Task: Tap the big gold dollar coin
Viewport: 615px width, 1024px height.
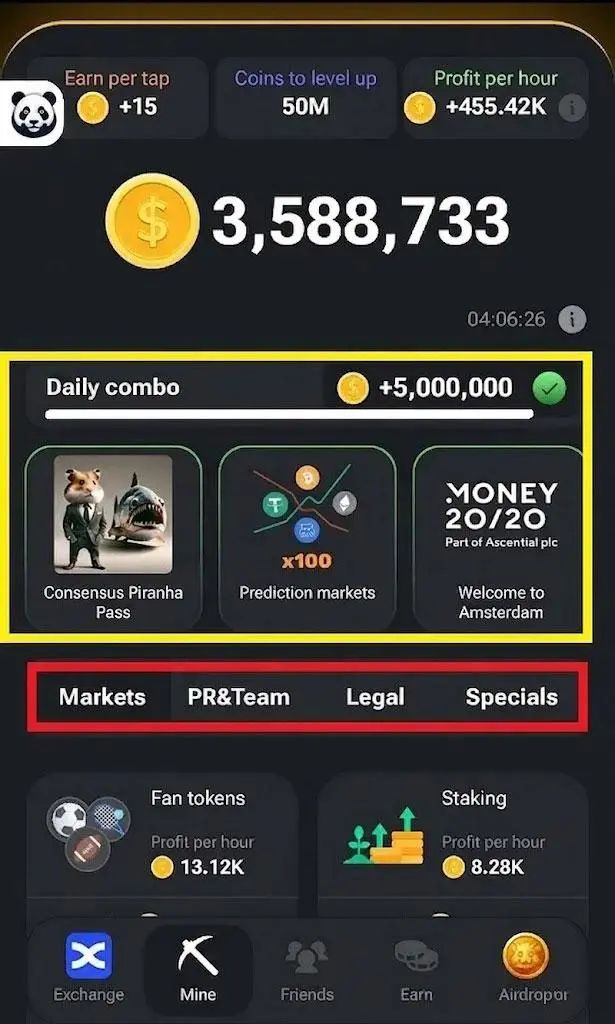Action: click(152, 221)
